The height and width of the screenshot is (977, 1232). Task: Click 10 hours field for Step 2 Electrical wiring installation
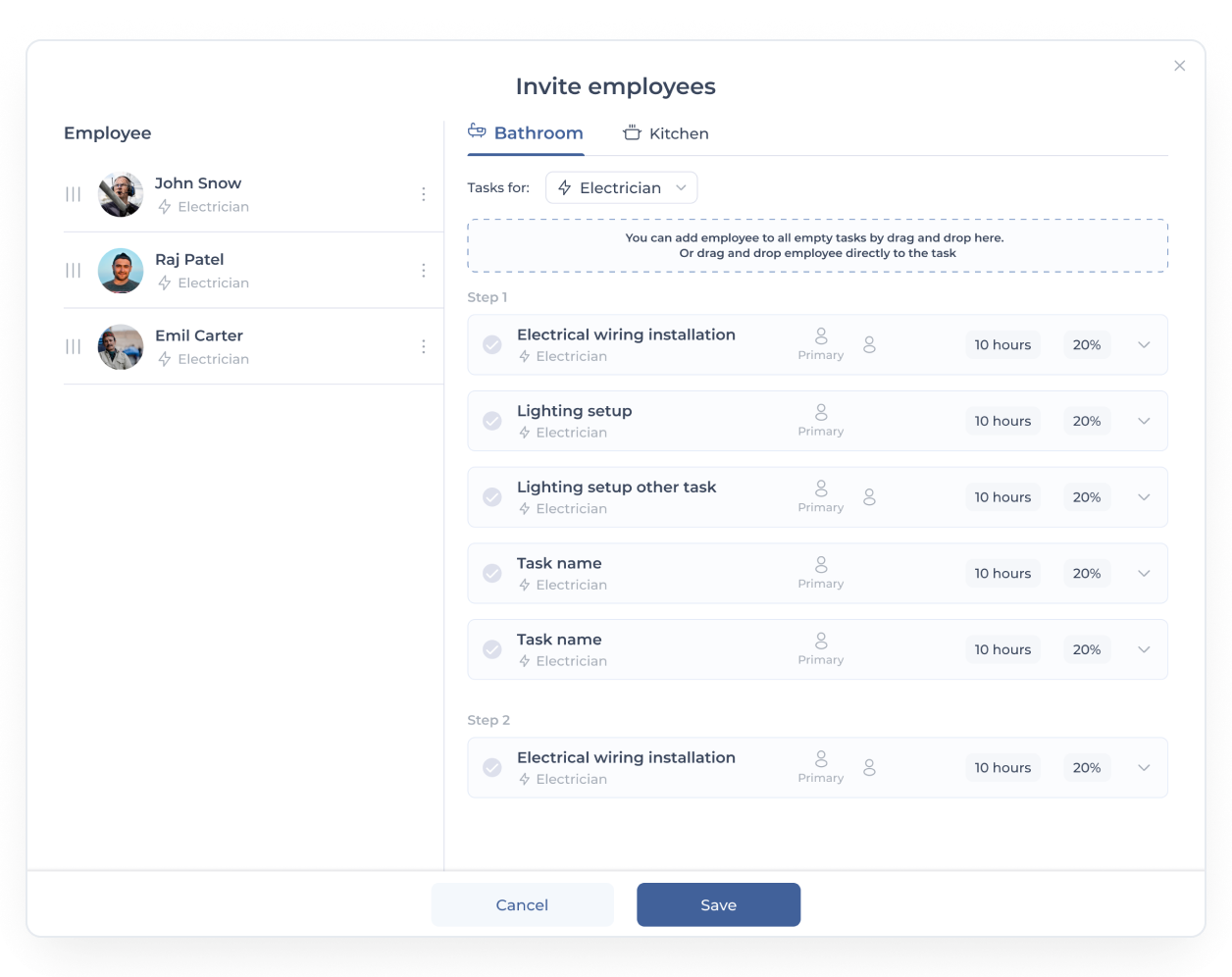(x=1002, y=768)
